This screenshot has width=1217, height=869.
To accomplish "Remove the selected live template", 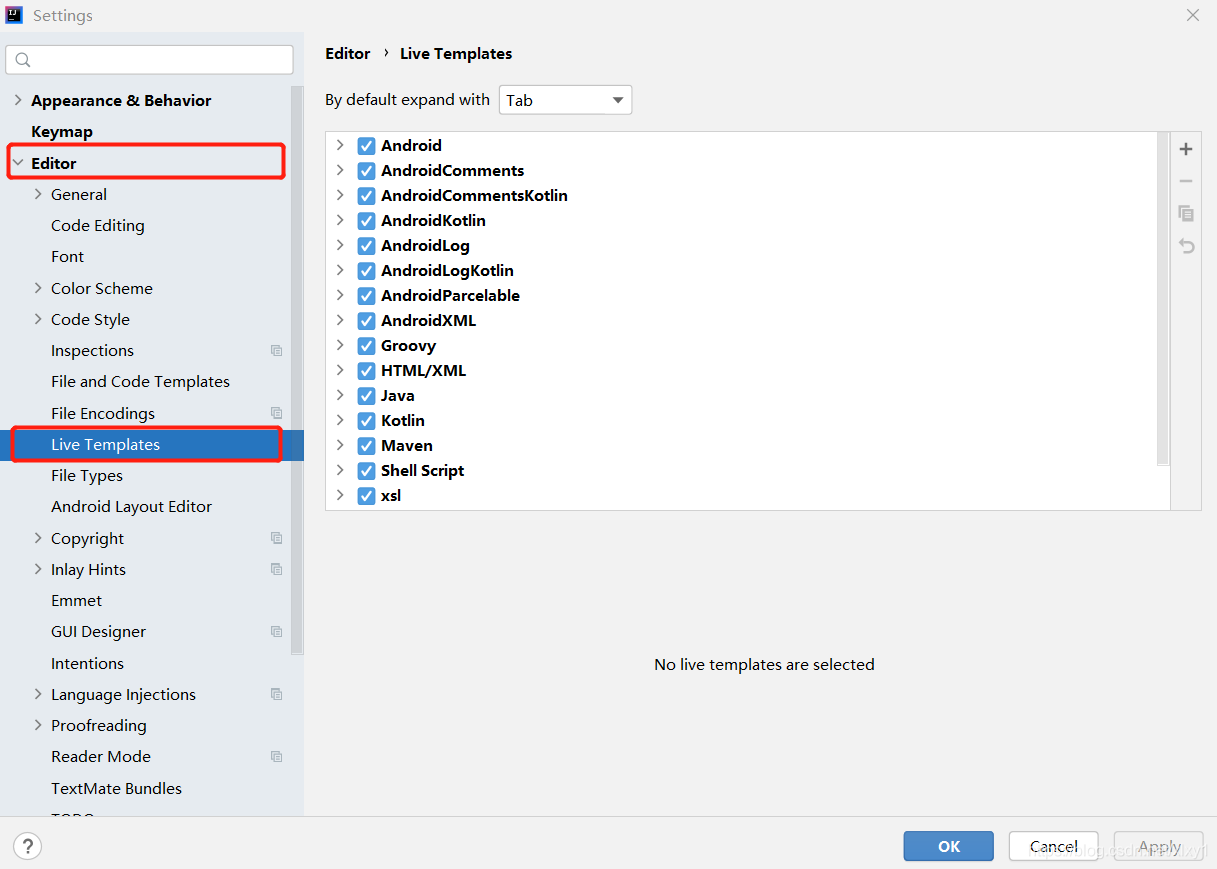I will pyautogui.click(x=1185, y=181).
